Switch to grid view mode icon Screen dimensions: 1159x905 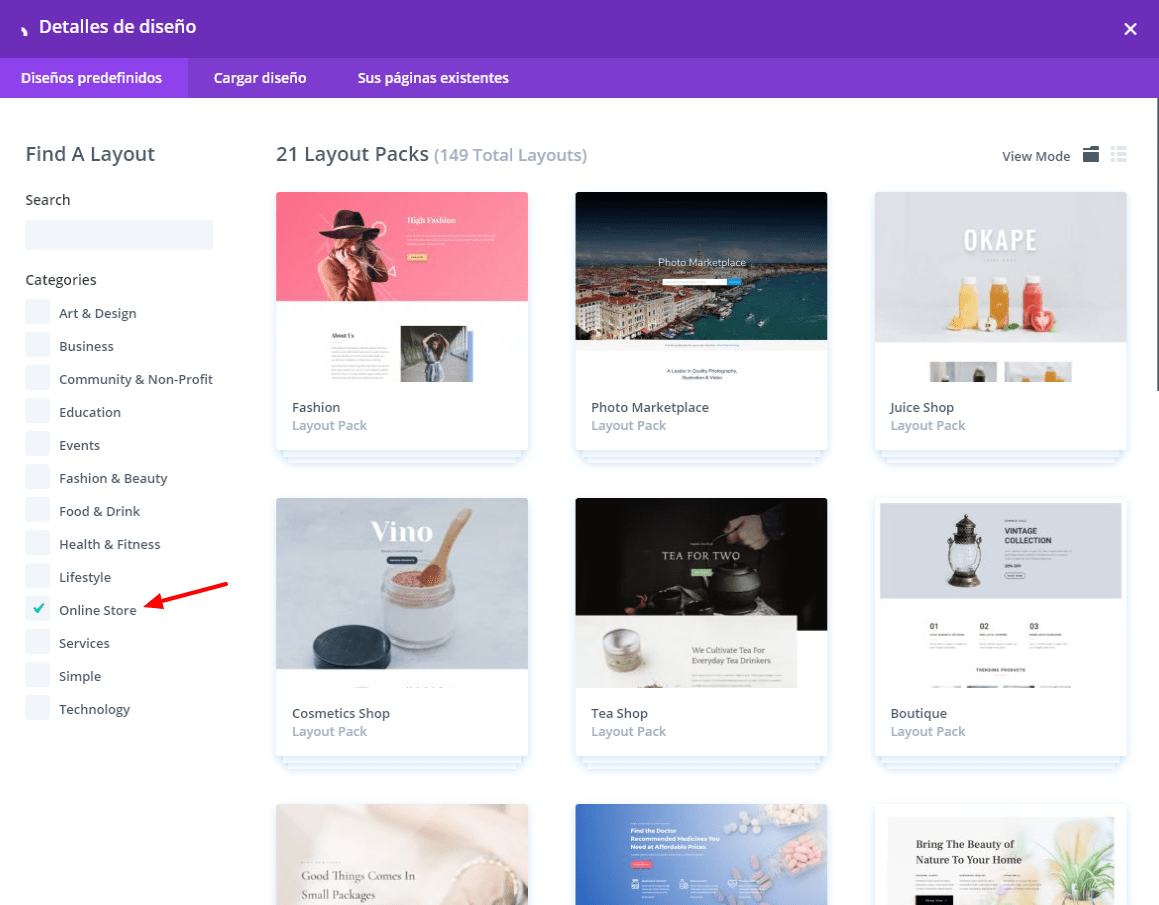point(1090,155)
